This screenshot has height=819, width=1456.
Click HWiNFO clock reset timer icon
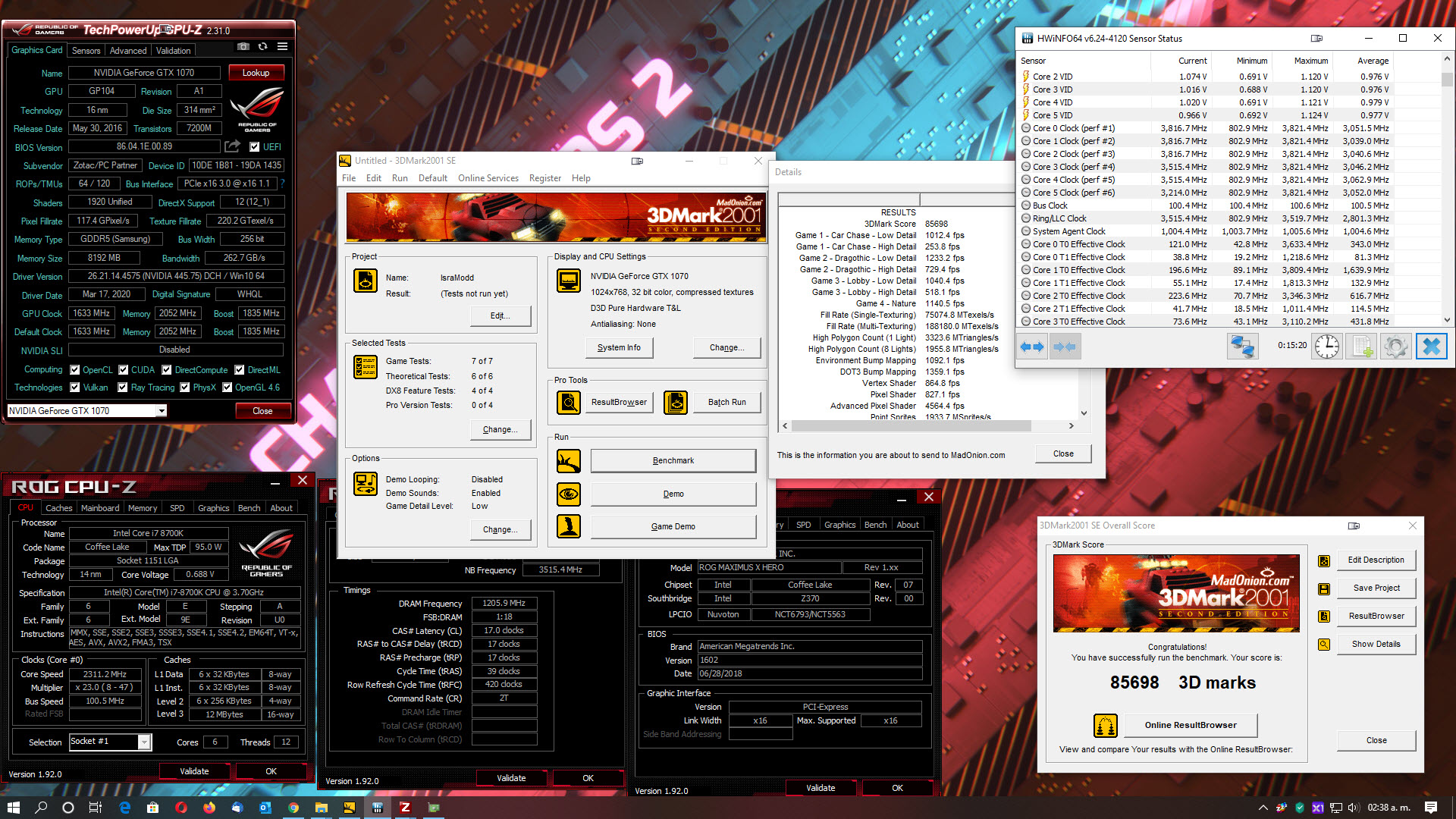point(1327,347)
